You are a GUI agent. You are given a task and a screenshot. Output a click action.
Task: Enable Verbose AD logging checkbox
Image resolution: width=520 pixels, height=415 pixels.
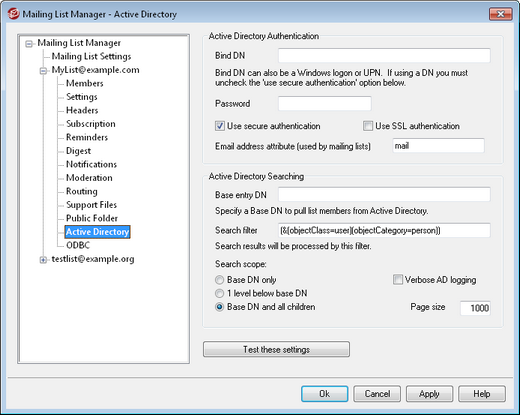398,280
